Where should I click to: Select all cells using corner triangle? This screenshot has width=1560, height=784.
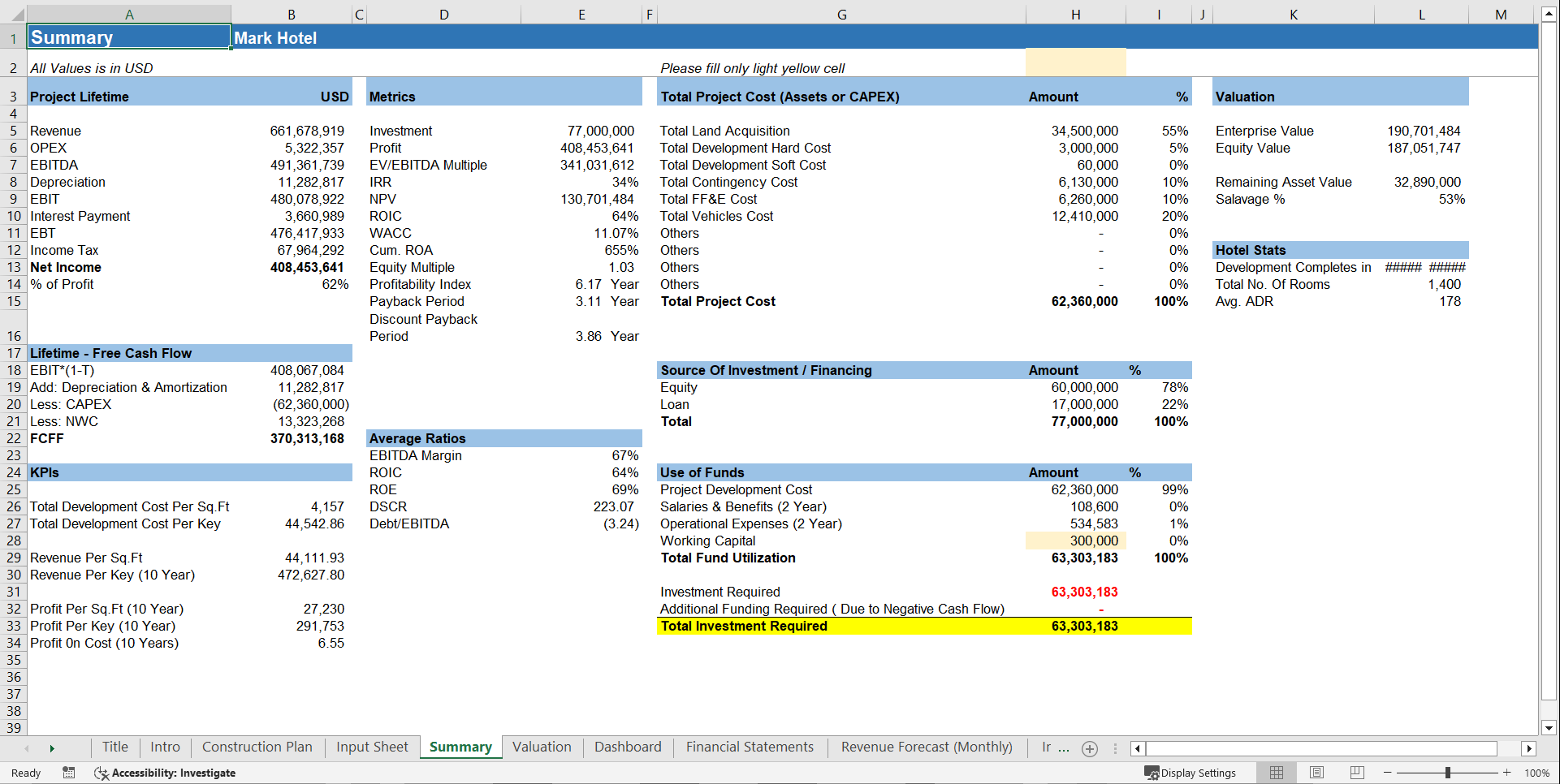(18, 14)
